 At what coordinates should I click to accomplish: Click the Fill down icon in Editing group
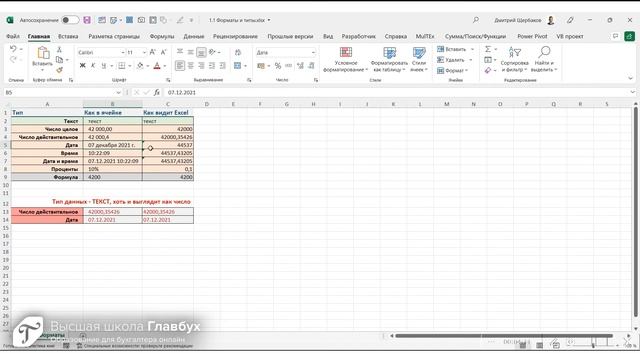[x=488, y=60]
